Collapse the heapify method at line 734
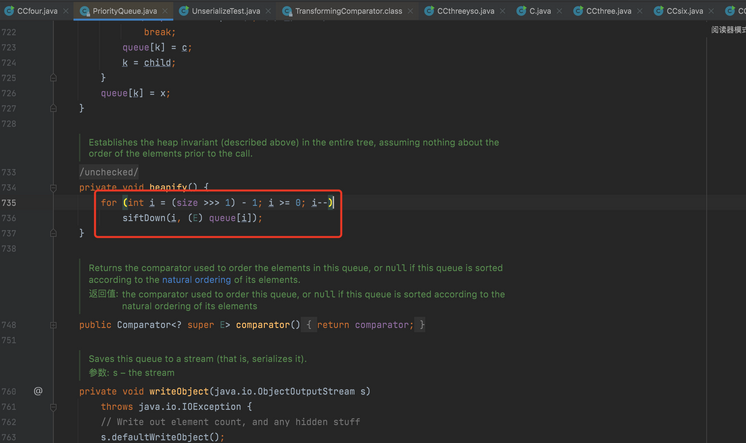This screenshot has width=746, height=443. pyautogui.click(x=53, y=188)
